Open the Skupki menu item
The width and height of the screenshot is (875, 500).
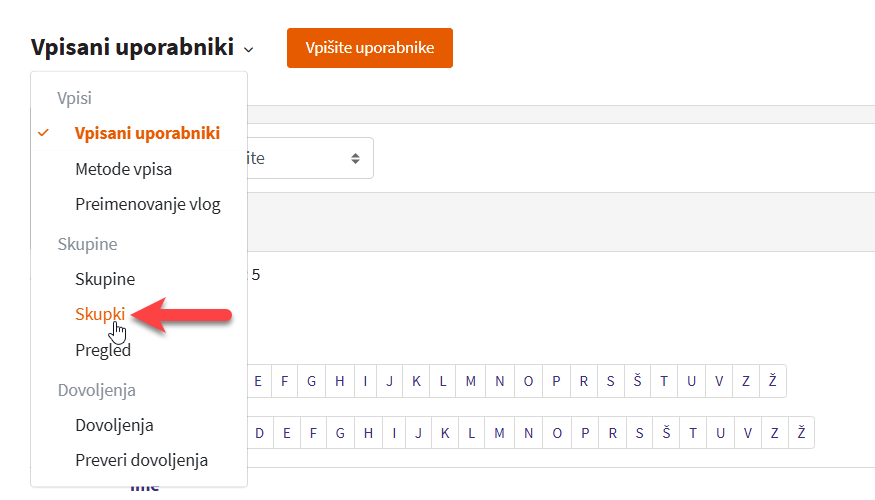100,314
